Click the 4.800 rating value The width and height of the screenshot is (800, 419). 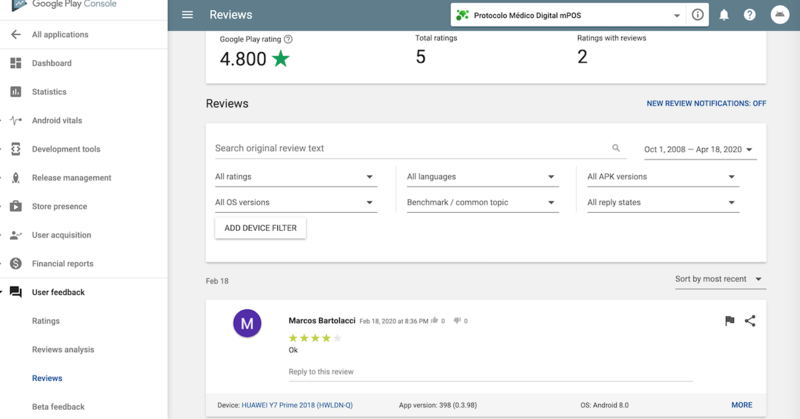[x=243, y=59]
